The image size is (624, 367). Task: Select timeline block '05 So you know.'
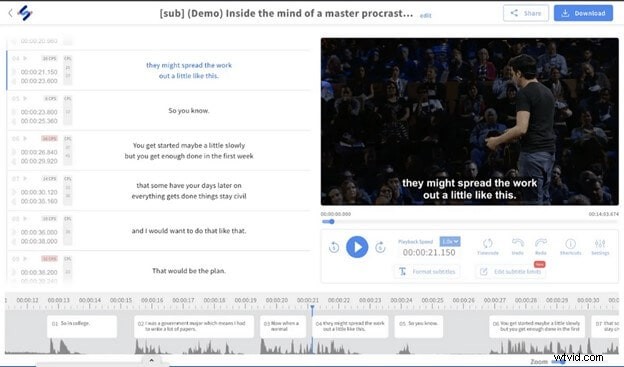[x=419, y=326]
